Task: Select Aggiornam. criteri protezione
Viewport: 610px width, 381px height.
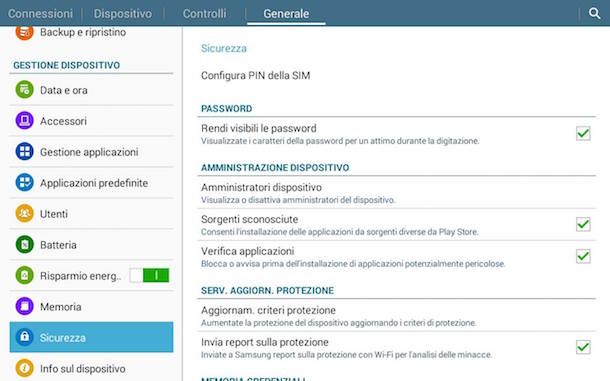Action: point(396,316)
